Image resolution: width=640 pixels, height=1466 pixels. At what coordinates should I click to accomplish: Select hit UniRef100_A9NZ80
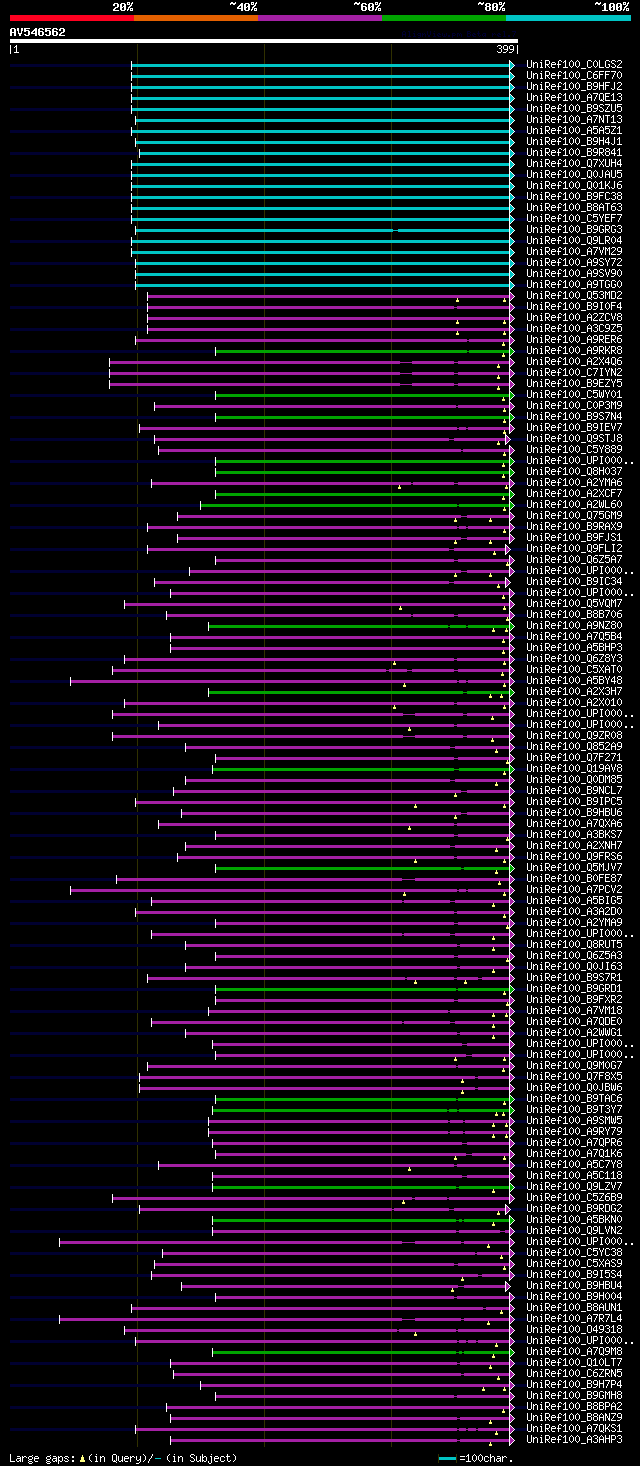[573, 626]
